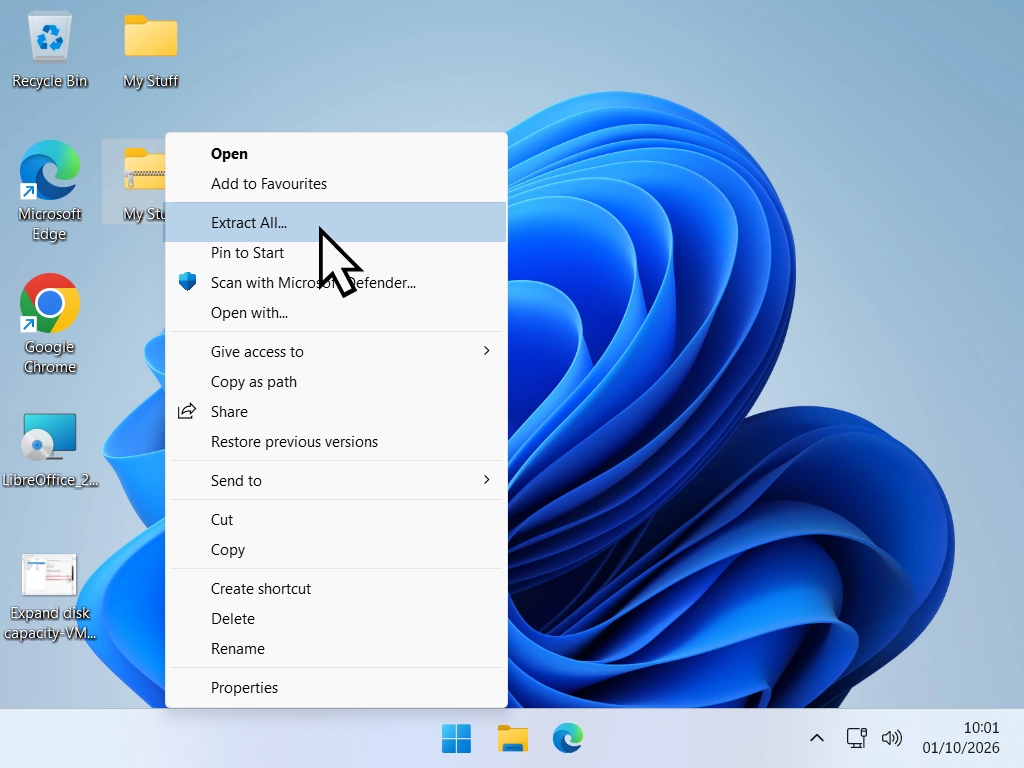Screen dimensions: 1024x768
Task: Choose Copy as path
Action: pyautogui.click(x=336, y=382)
